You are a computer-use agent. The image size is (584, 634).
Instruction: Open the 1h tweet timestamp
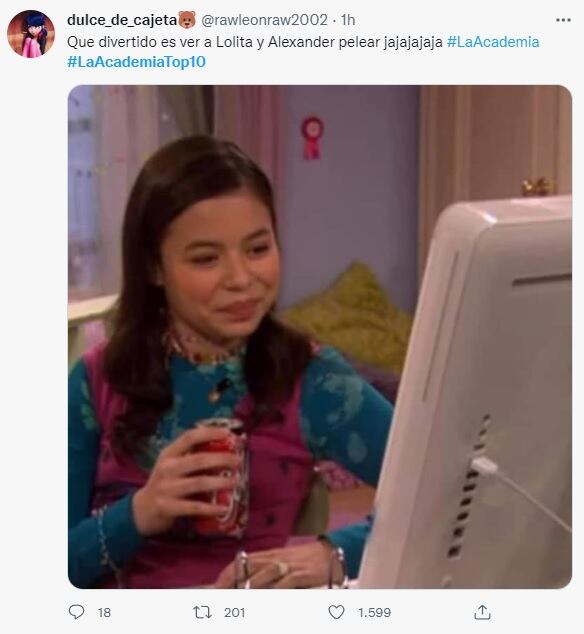348,20
